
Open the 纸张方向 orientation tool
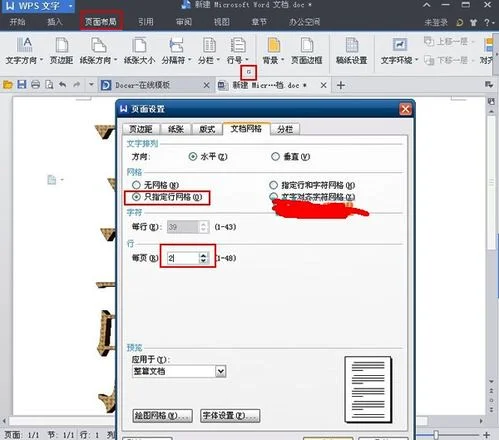98,51
